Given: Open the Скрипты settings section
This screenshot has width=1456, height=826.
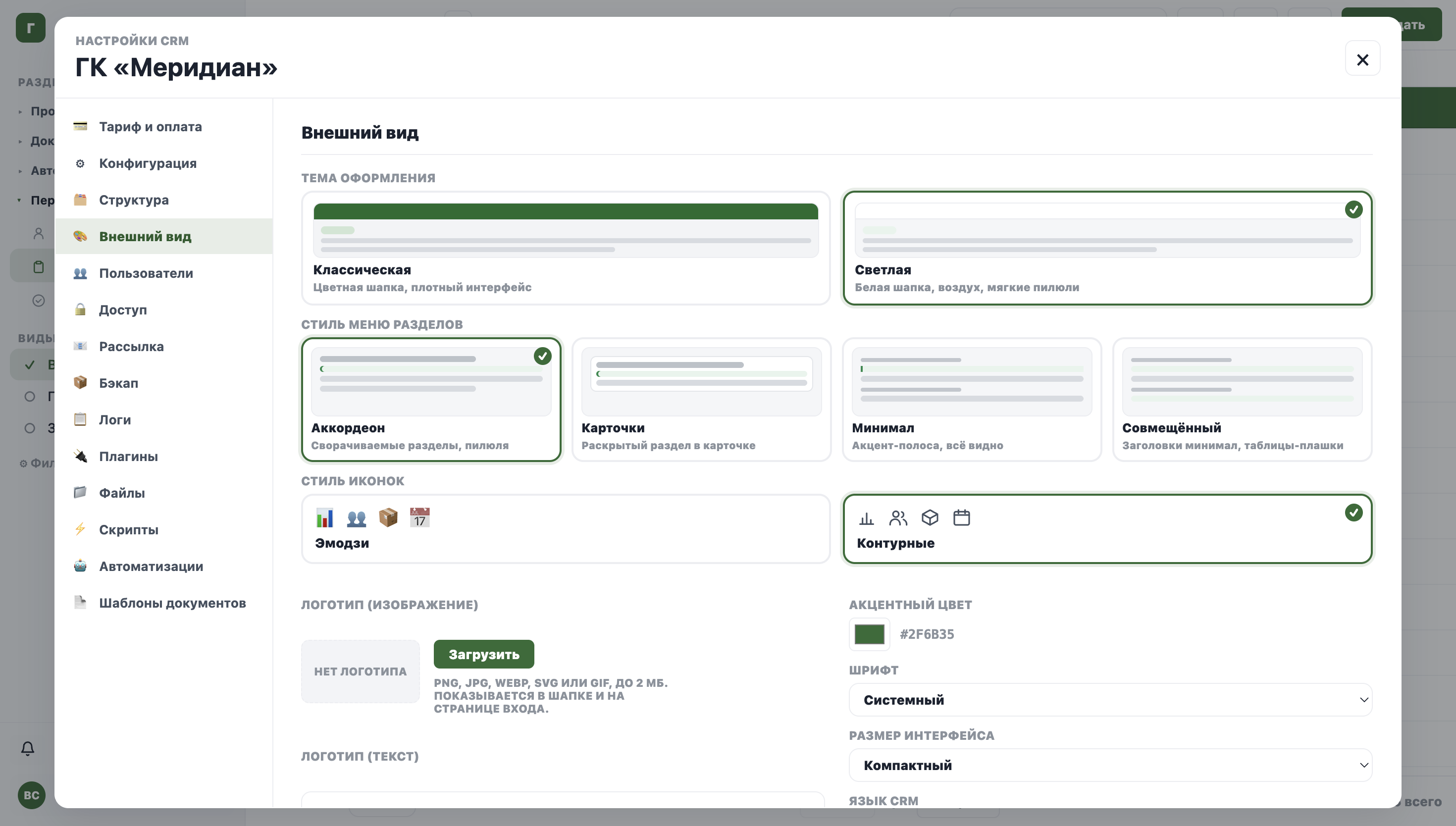Looking at the screenshot, I should 164,529.
